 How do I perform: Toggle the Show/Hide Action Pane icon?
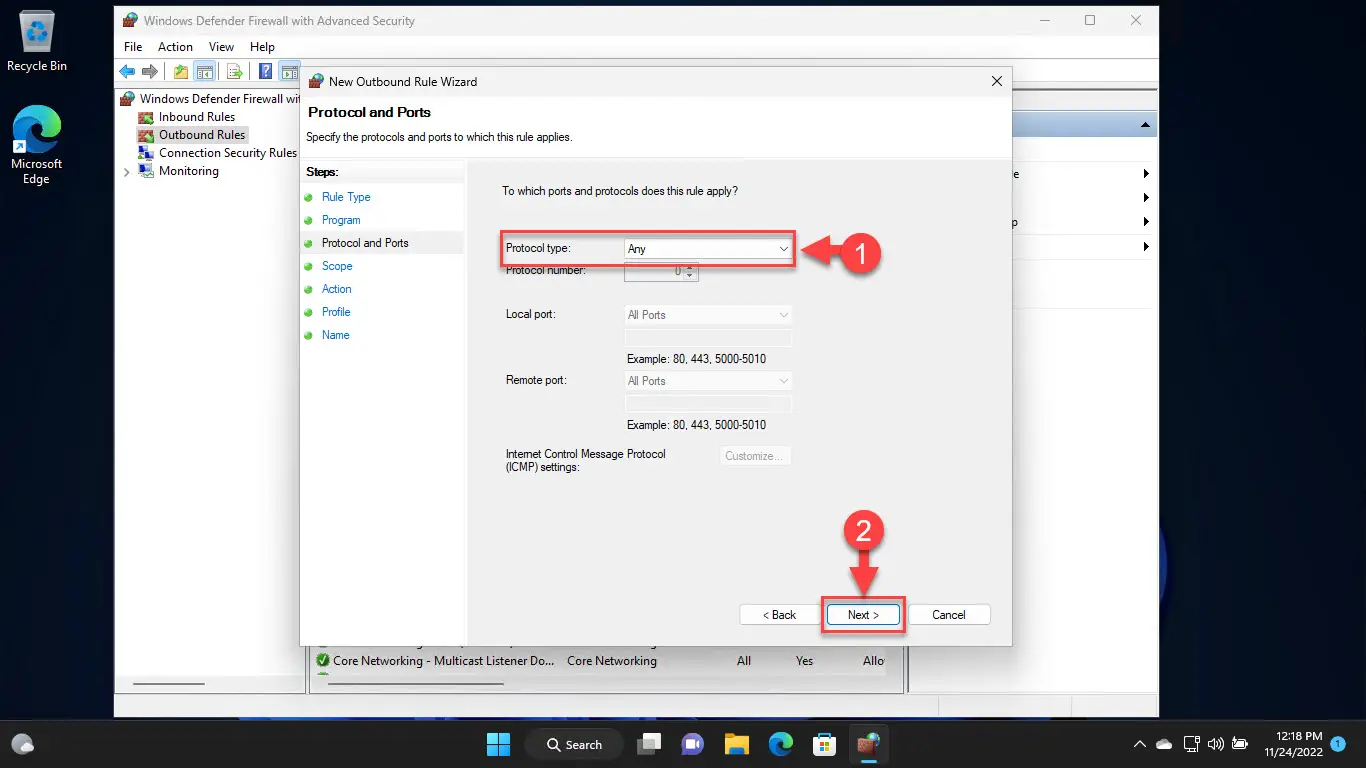point(289,71)
